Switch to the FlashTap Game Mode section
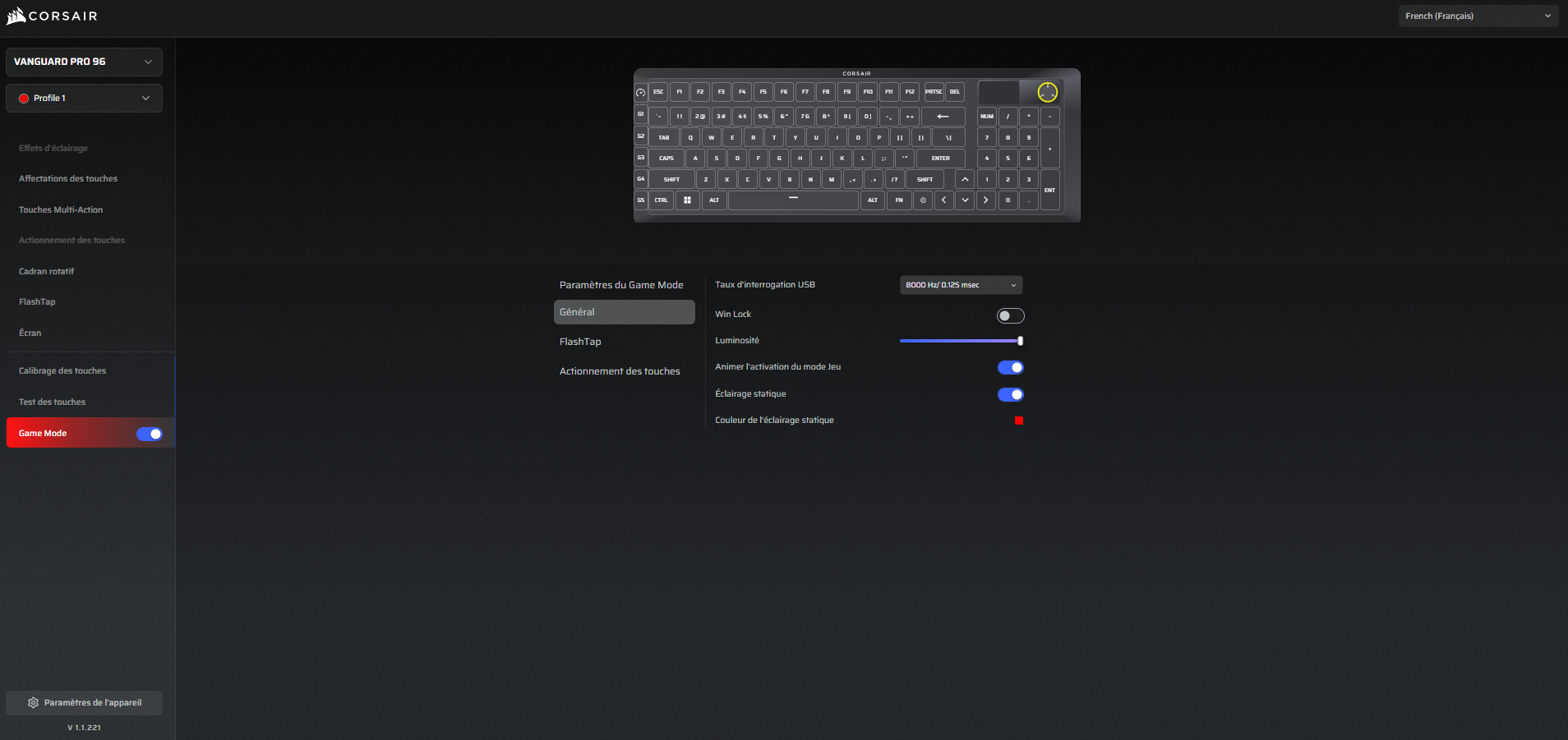 click(x=580, y=342)
